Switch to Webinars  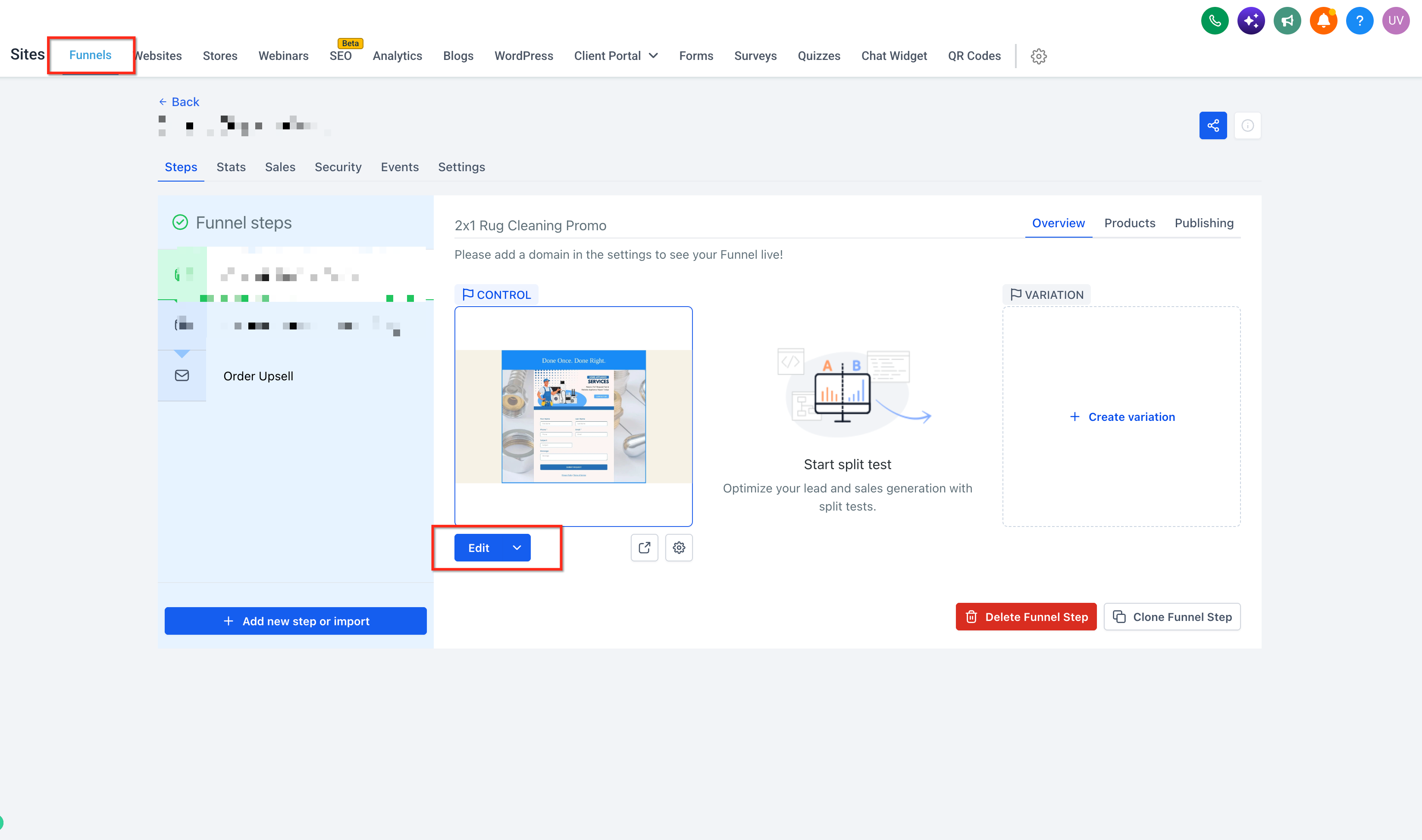284,56
